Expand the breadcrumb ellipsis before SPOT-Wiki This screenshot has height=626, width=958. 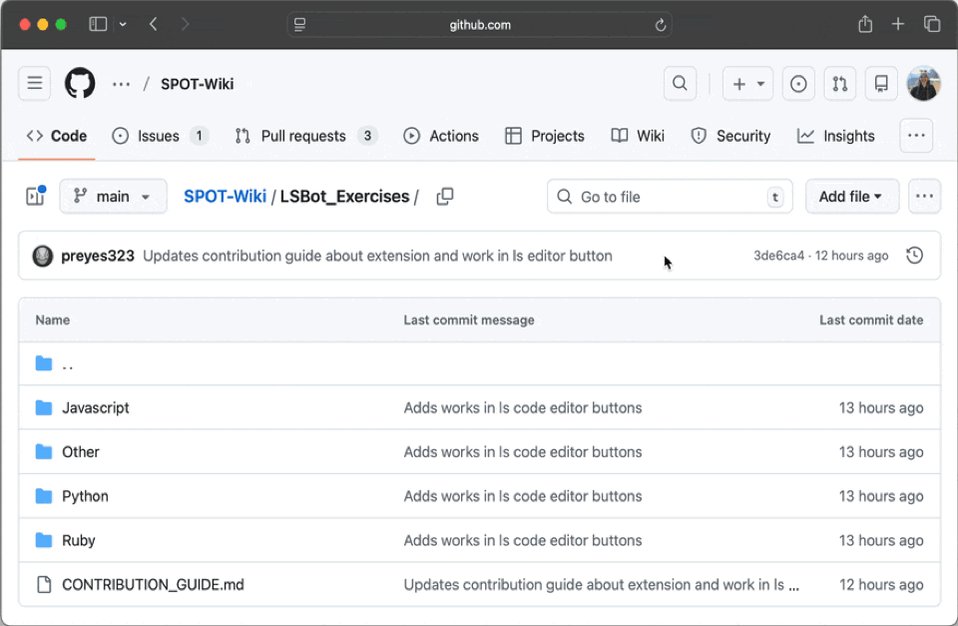[121, 84]
